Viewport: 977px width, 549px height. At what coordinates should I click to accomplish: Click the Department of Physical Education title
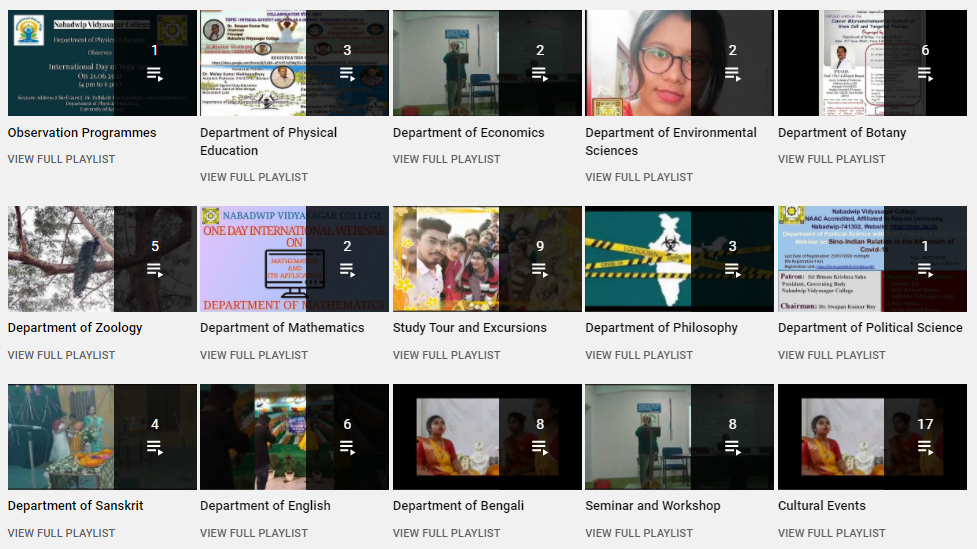[x=269, y=141]
